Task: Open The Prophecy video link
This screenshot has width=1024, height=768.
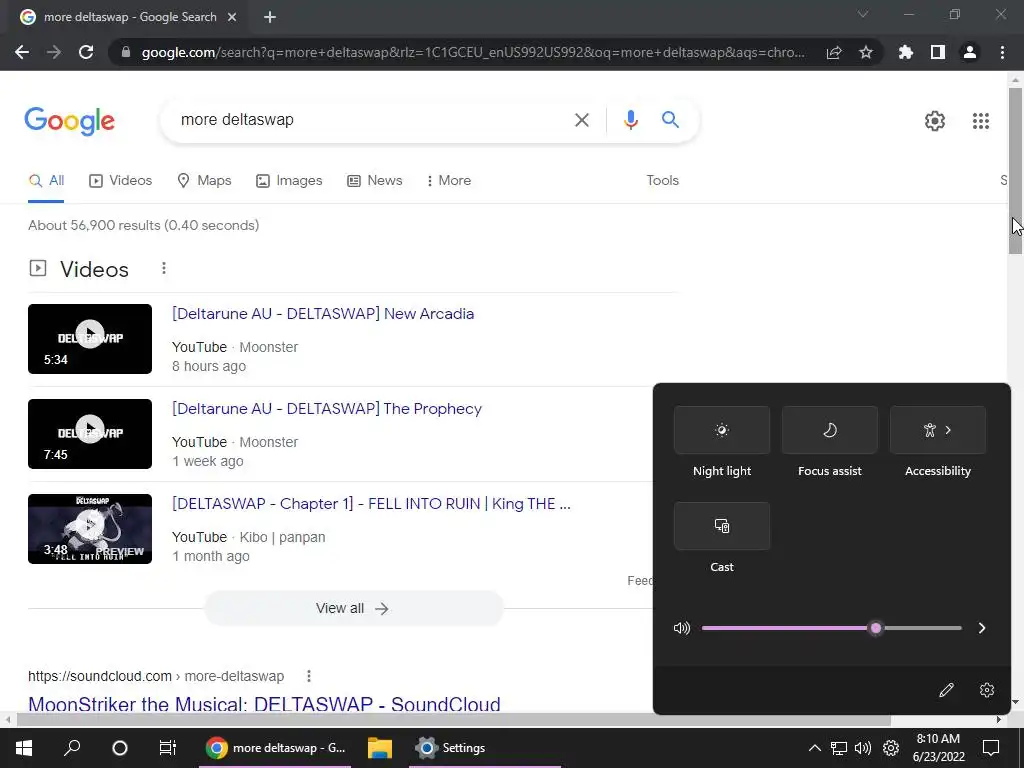Action: click(327, 409)
